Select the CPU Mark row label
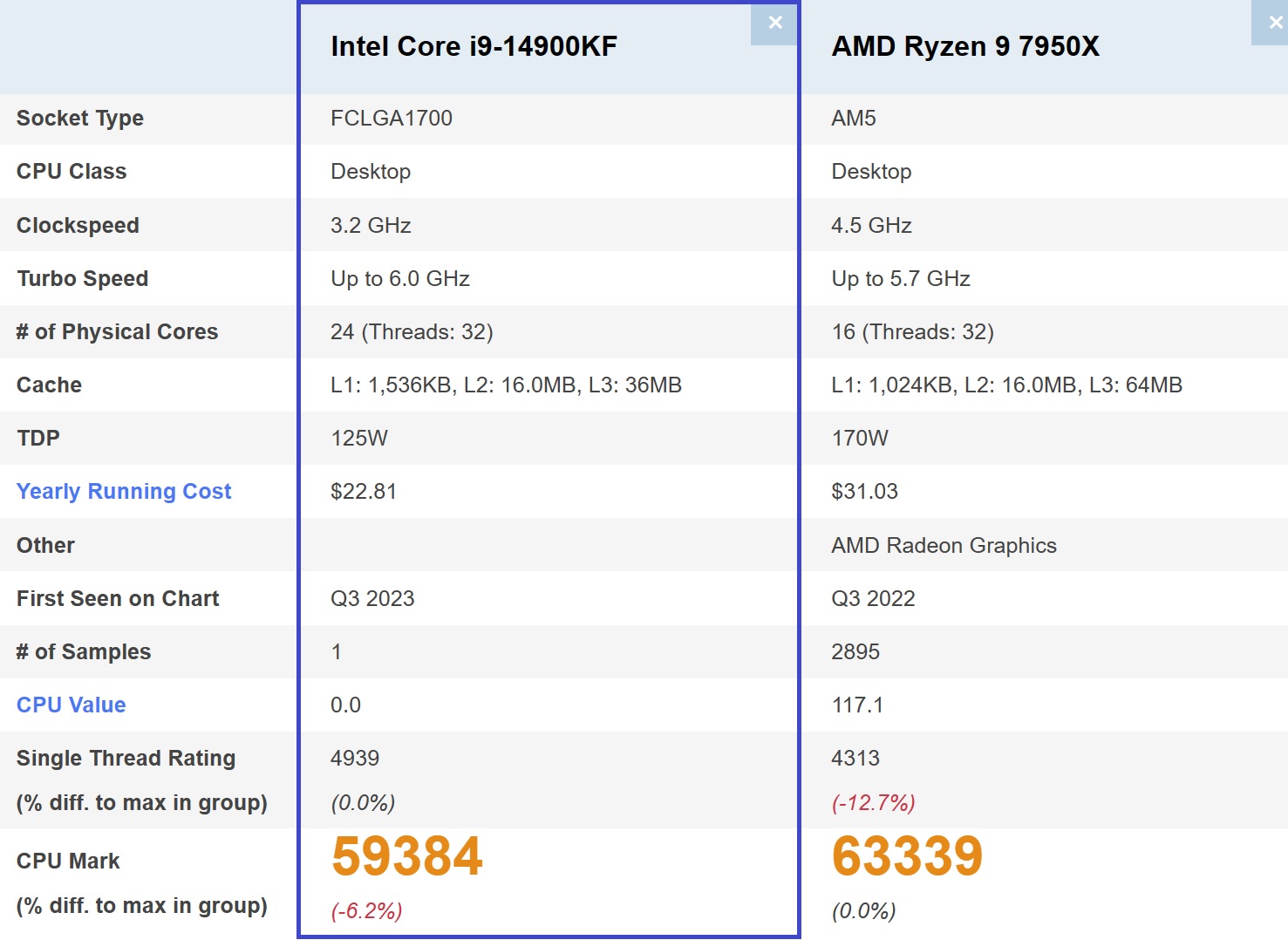The width and height of the screenshot is (1288, 940). pyautogui.click(x=68, y=861)
